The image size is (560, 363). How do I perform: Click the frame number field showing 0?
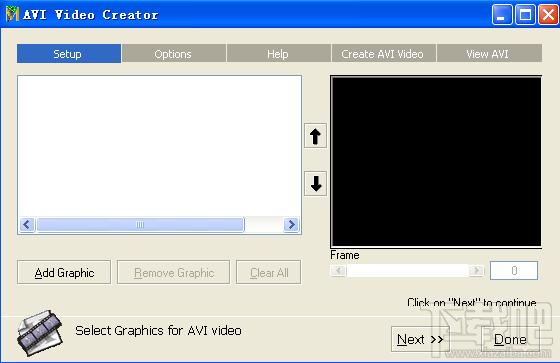pyautogui.click(x=514, y=270)
